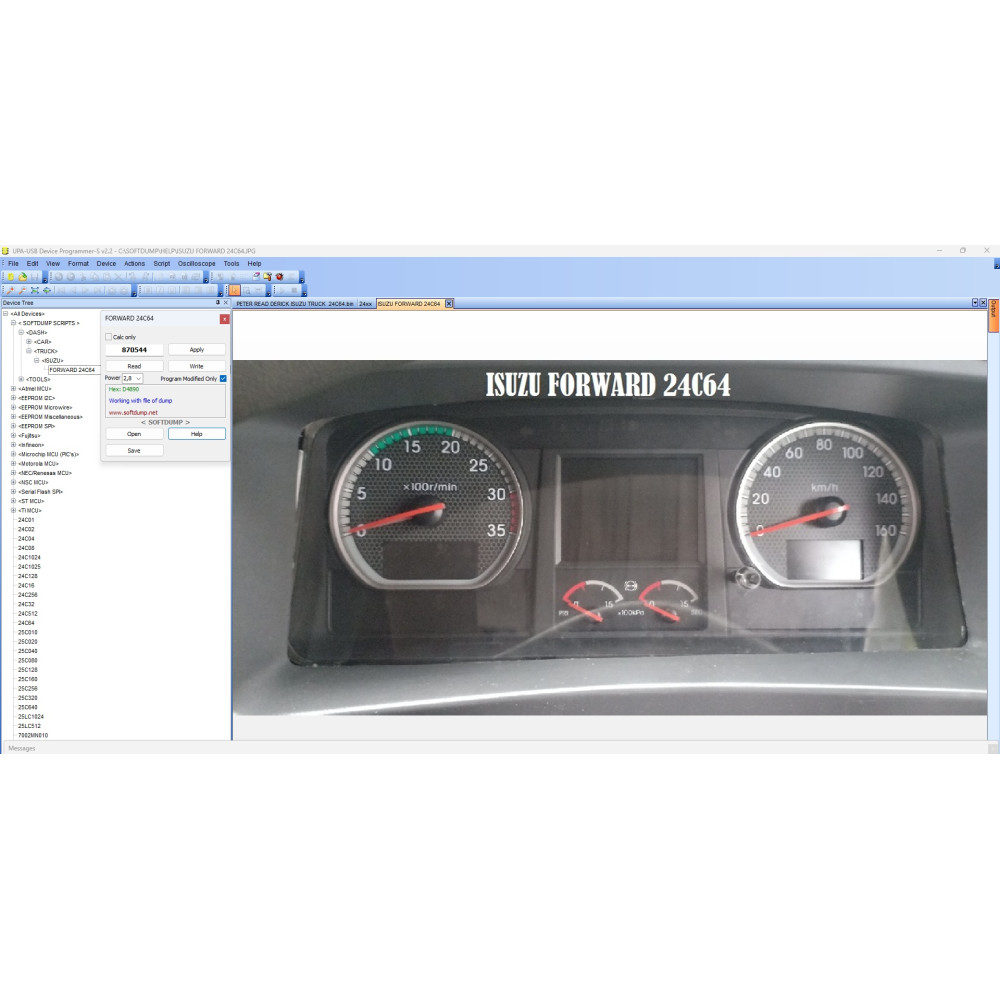Collapse the All Devices tree node
The image size is (1000, 1000).
[x=6, y=314]
